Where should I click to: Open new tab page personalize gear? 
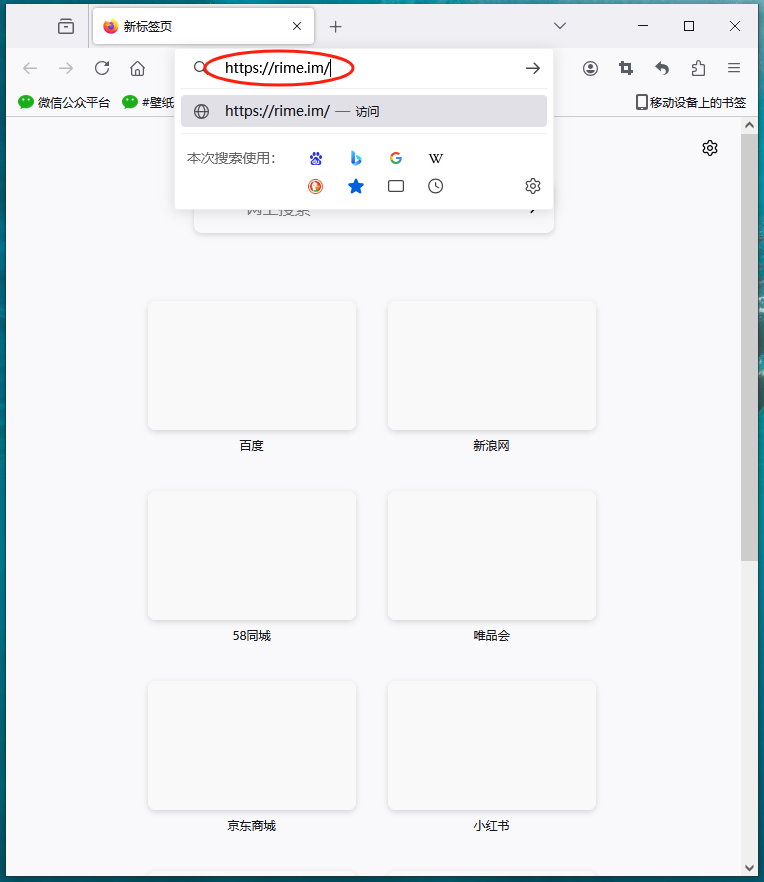click(710, 148)
